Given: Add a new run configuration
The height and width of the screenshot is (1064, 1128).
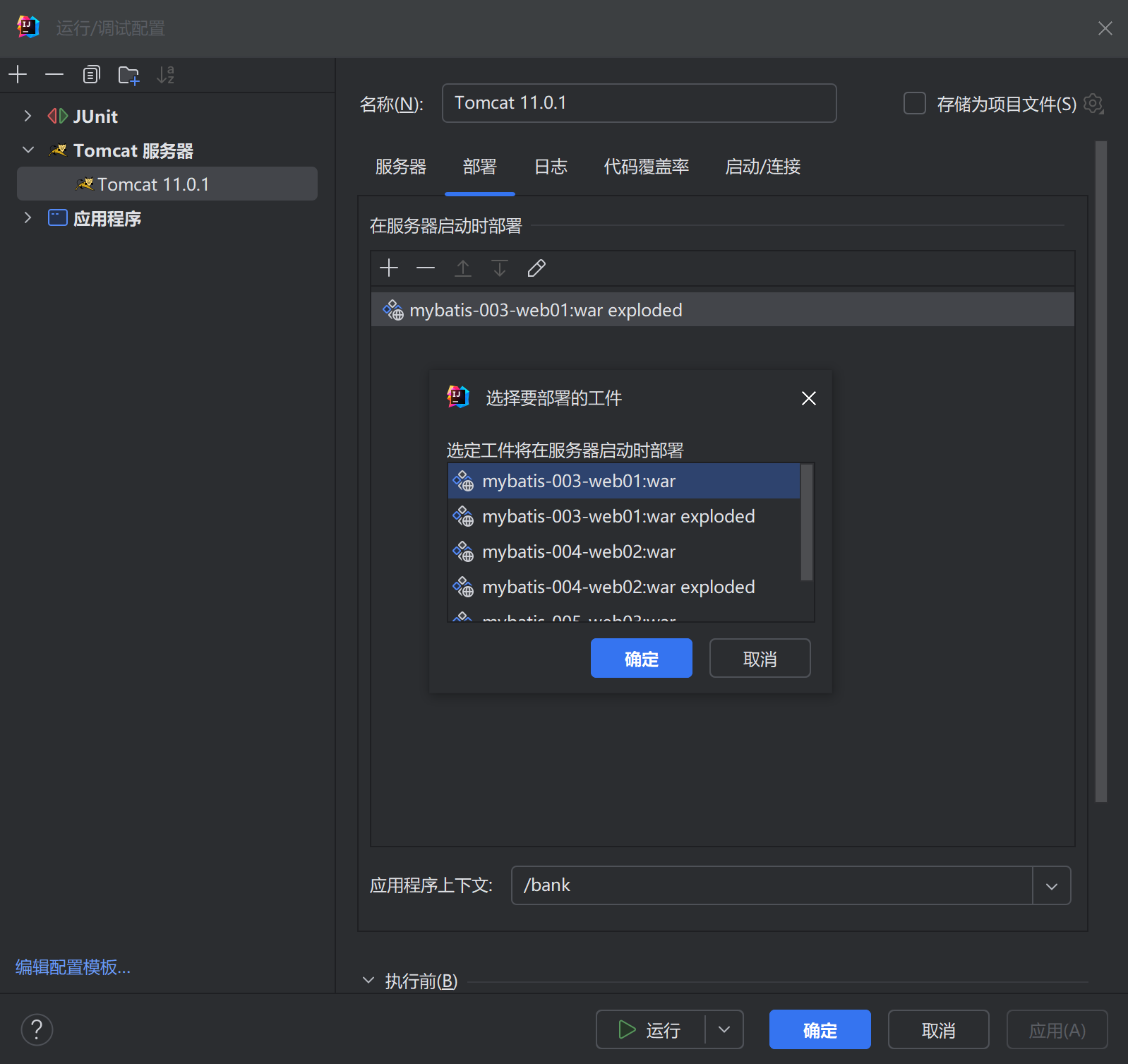Looking at the screenshot, I should click(18, 74).
